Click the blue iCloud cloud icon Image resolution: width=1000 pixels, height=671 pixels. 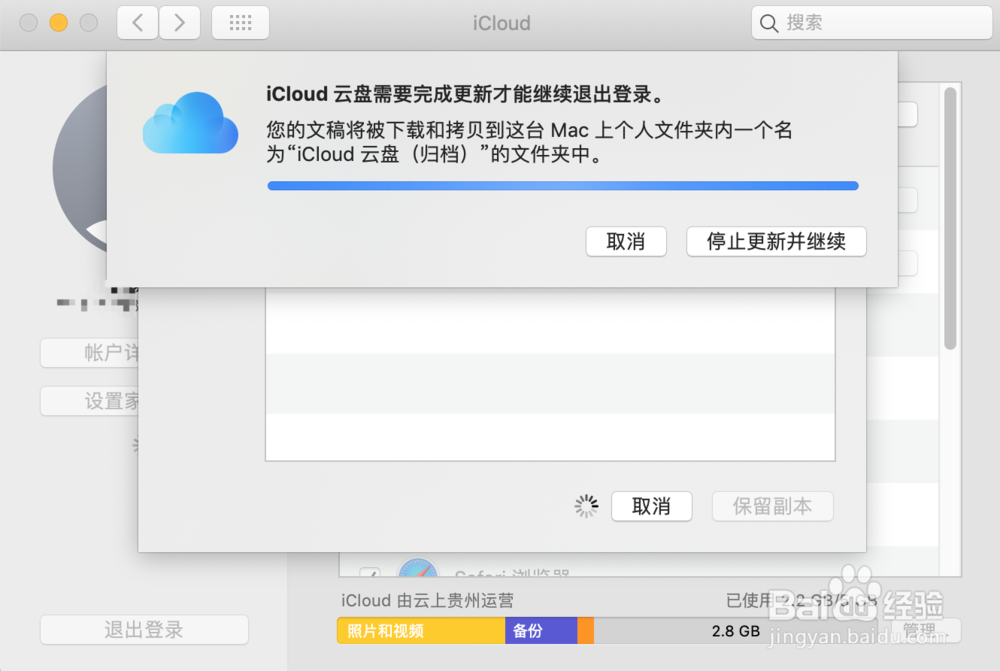point(190,123)
